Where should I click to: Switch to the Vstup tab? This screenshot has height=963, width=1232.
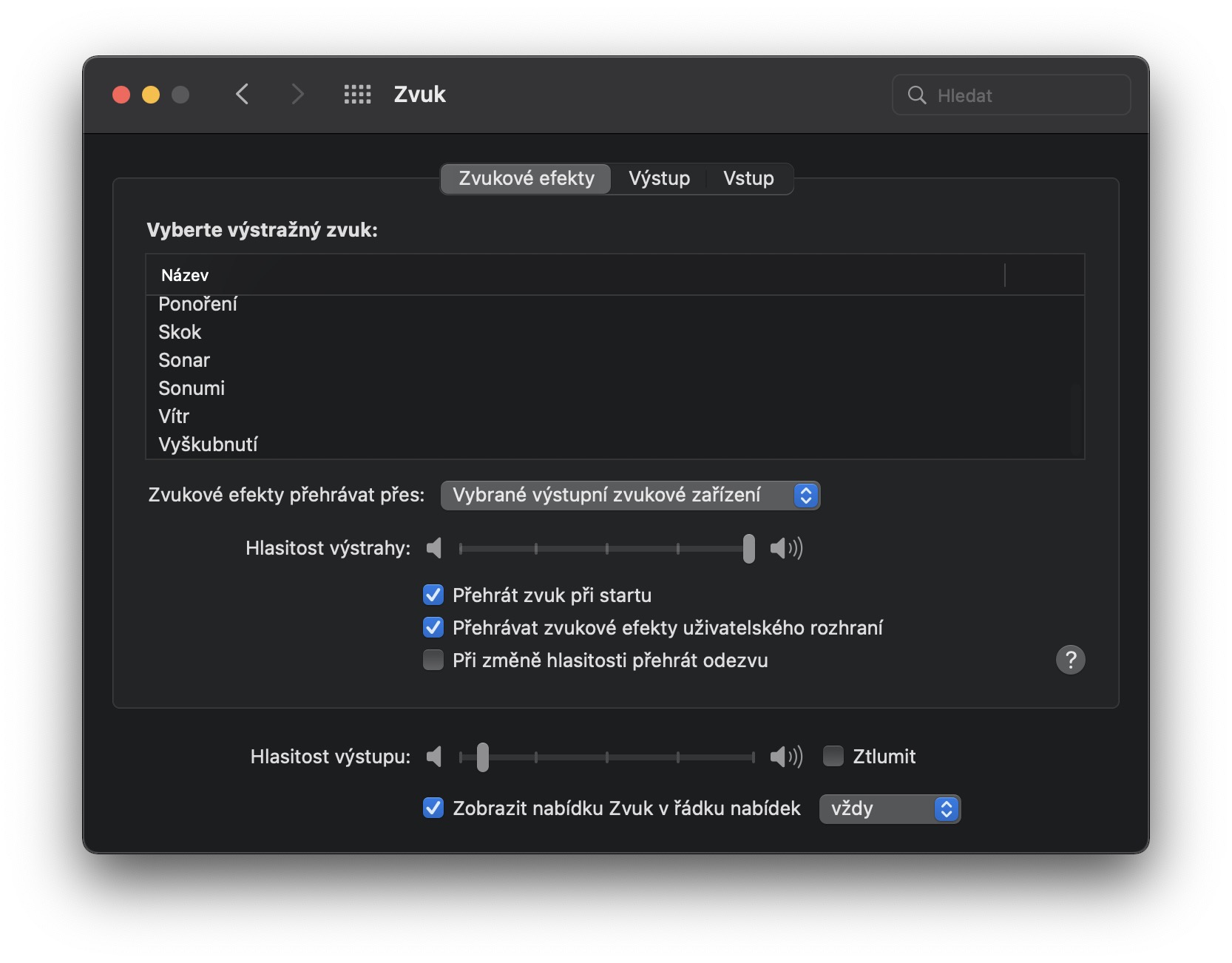[x=748, y=179]
